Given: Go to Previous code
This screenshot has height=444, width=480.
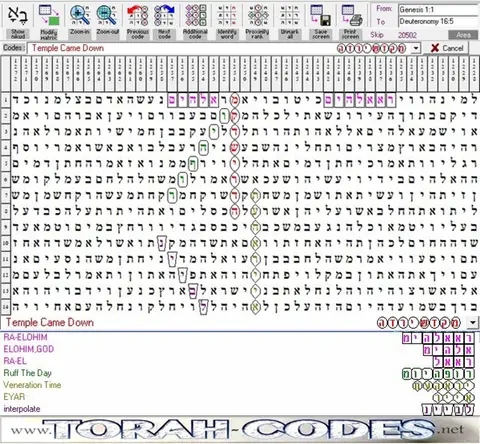Looking at the screenshot, I should tap(138, 22).
